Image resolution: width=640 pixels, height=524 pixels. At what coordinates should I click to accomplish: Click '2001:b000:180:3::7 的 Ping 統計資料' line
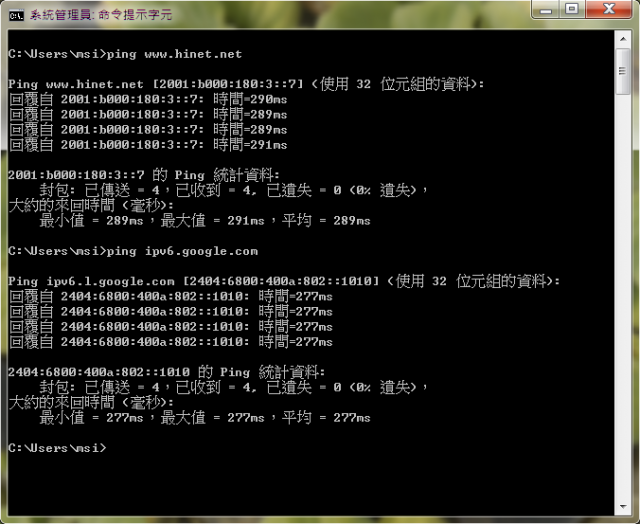pyautogui.click(x=144, y=175)
